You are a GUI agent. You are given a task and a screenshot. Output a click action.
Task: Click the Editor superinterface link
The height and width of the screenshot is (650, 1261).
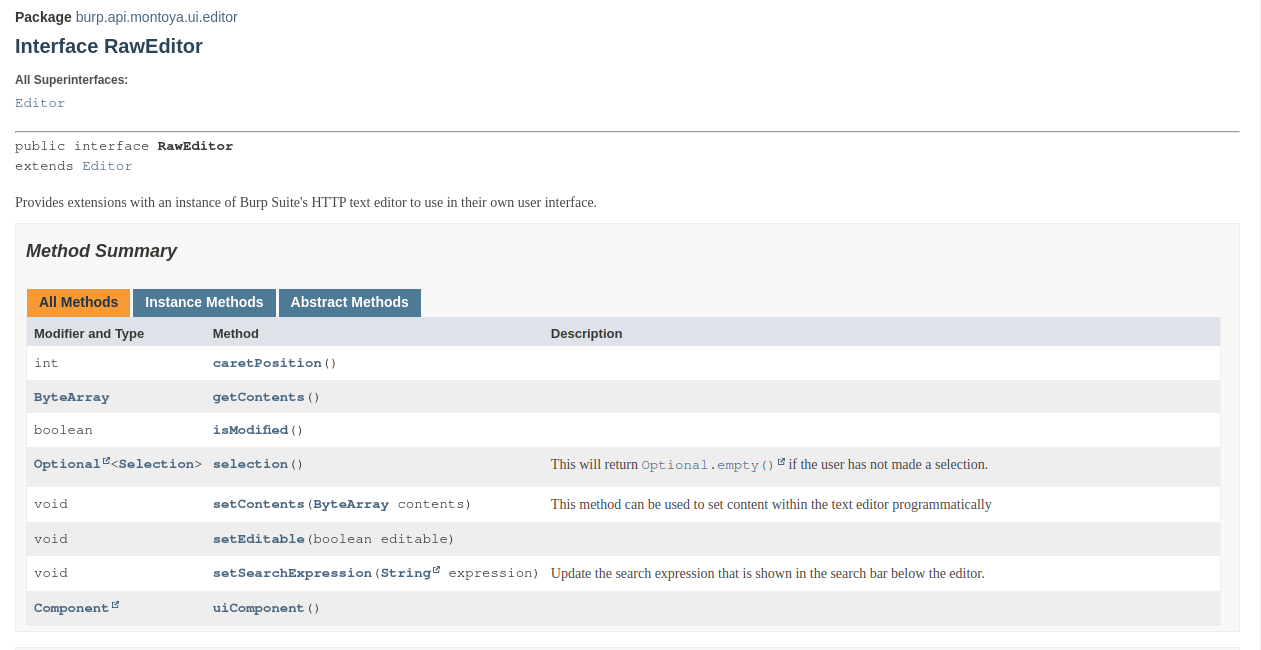[x=40, y=103]
